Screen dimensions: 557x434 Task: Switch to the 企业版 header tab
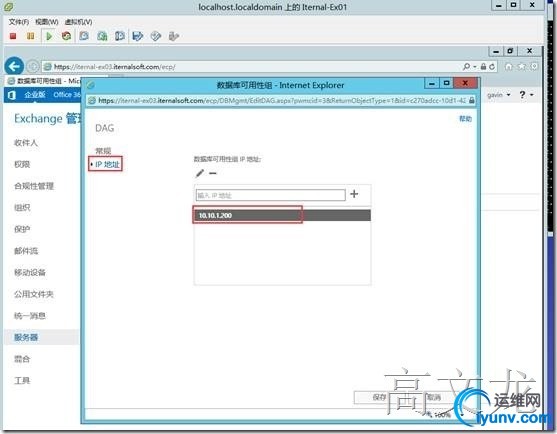(35, 94)
